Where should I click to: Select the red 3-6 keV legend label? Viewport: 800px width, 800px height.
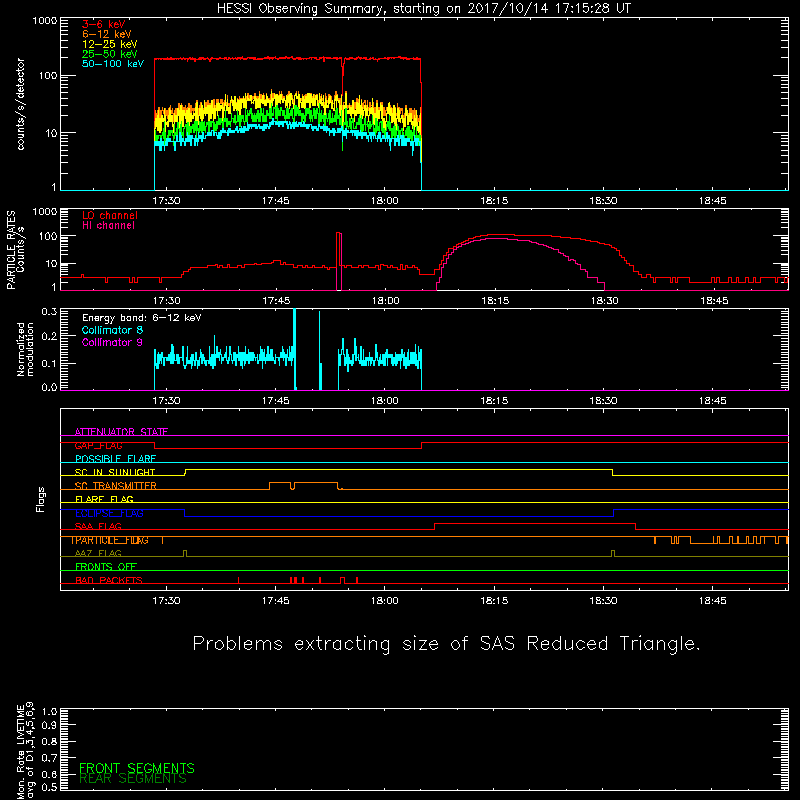[104, 24]
